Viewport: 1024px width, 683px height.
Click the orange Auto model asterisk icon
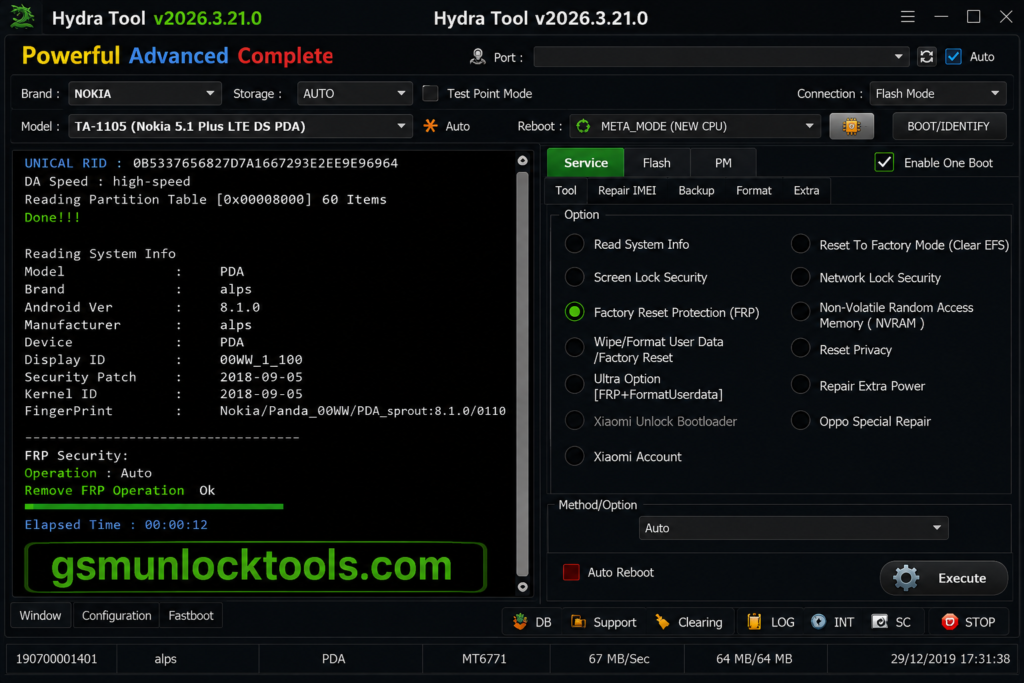click(430, 125)
